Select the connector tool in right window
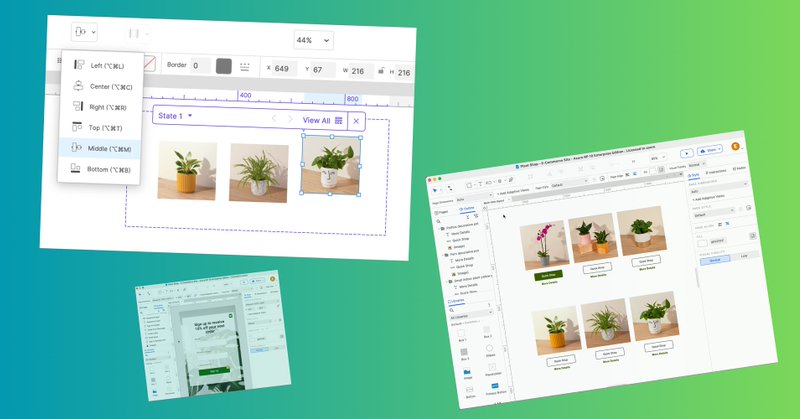This screenshot has height=419, width=800. click(449, 188)
